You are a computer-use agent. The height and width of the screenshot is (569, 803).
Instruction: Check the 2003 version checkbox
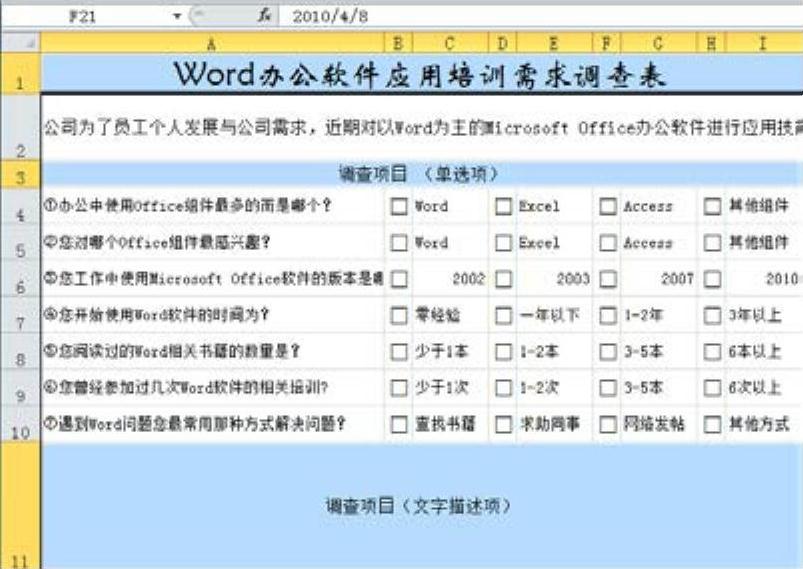(x=503, y=279)
